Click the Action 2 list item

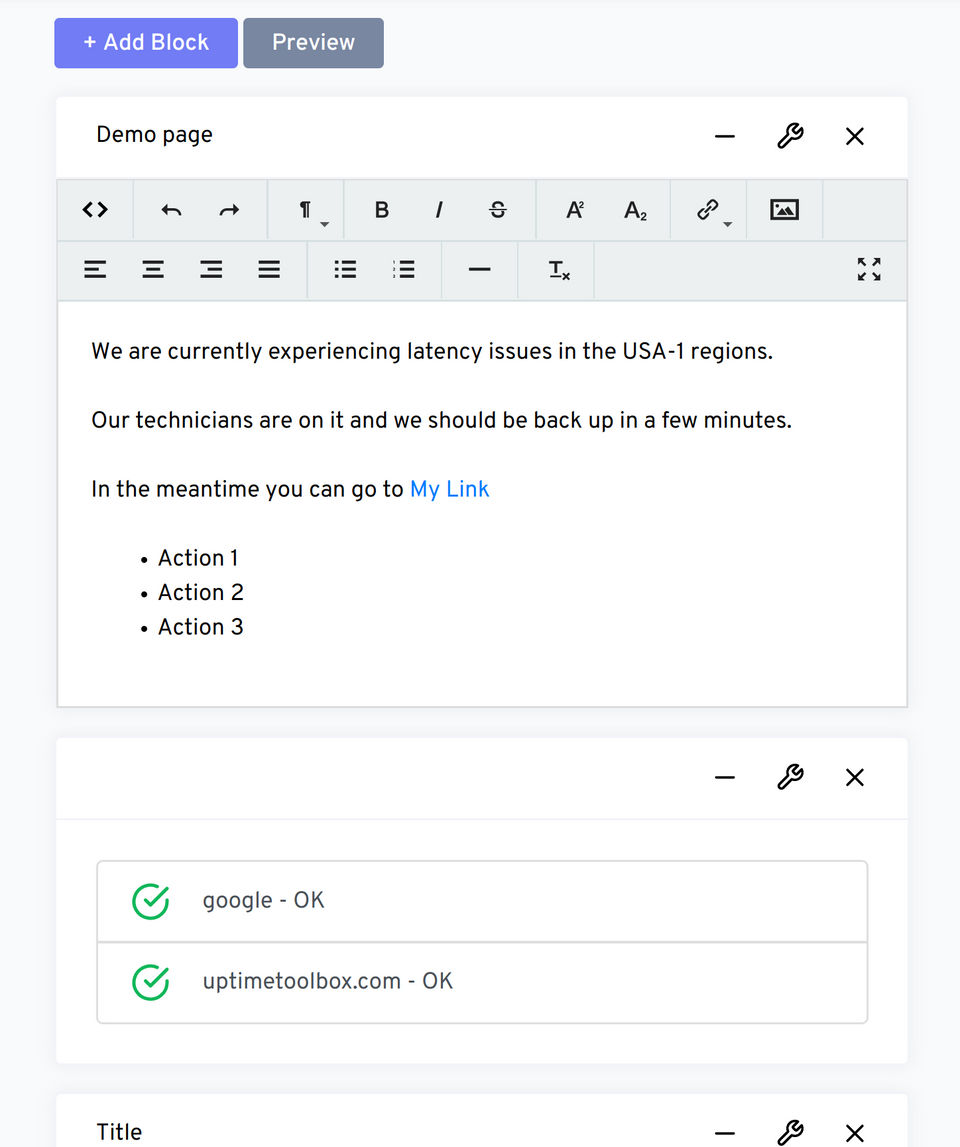click(200, 593)
